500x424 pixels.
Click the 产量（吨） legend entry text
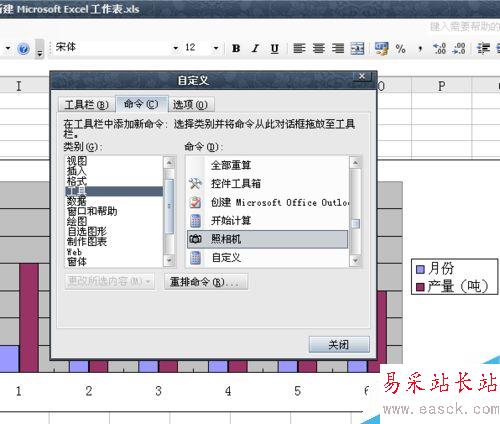458,286
